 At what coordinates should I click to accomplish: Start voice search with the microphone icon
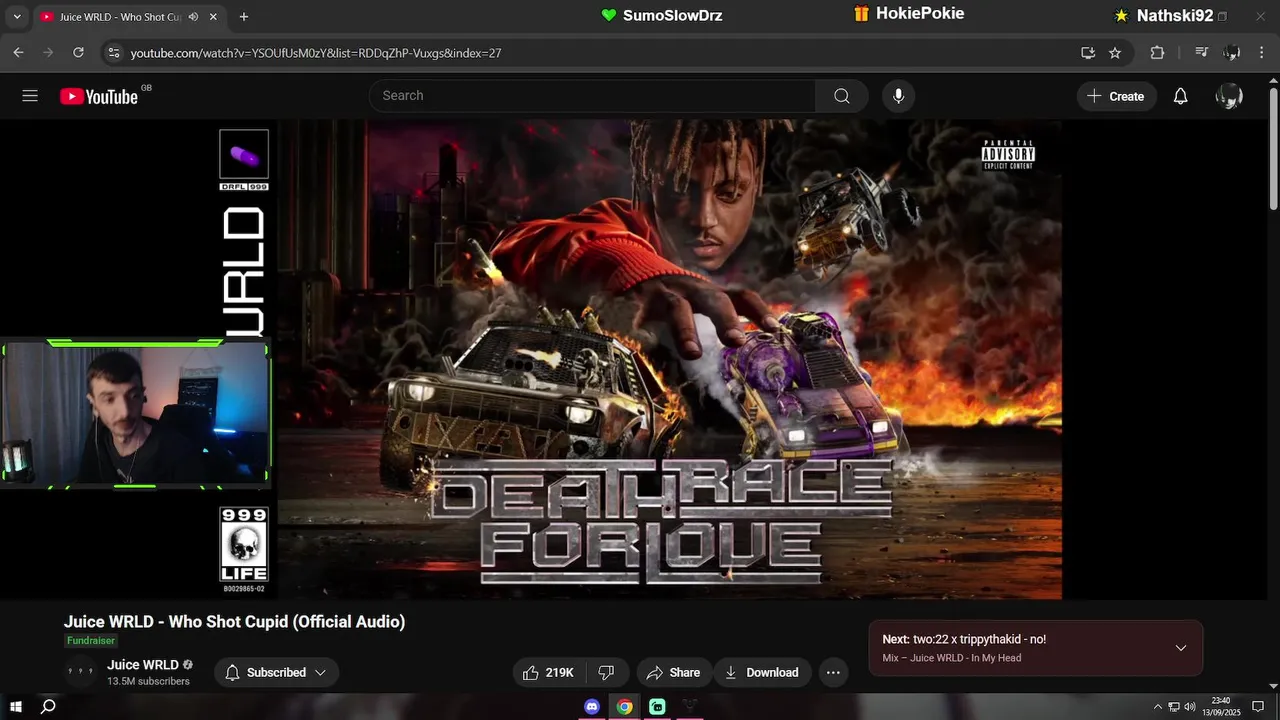tap(898, 96)
